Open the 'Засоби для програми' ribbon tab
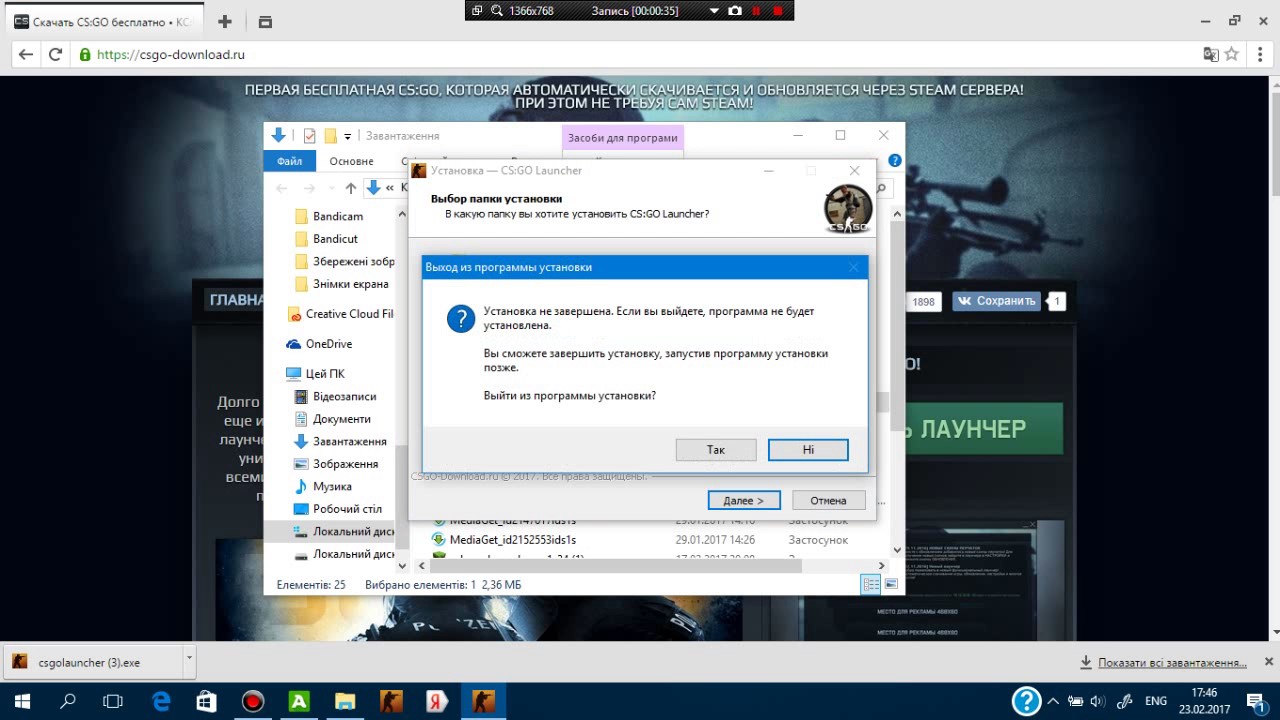Viewport: 1280px width, 720px height. [x=622, y=138]
